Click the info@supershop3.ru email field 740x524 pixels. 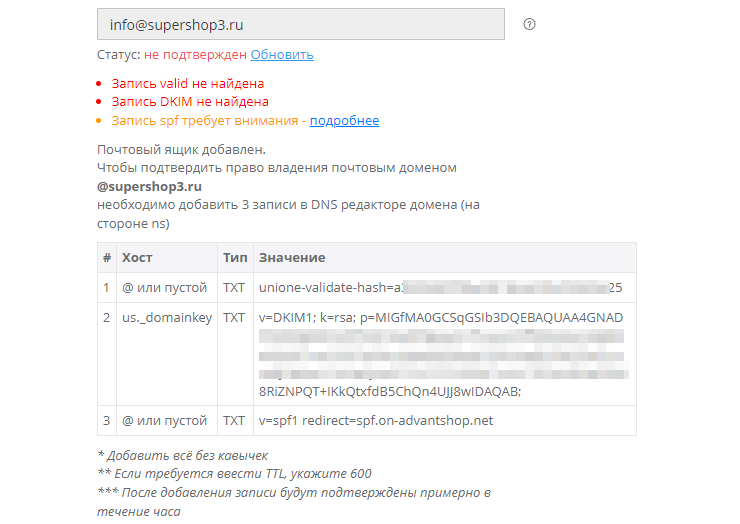tap(300, 25)
